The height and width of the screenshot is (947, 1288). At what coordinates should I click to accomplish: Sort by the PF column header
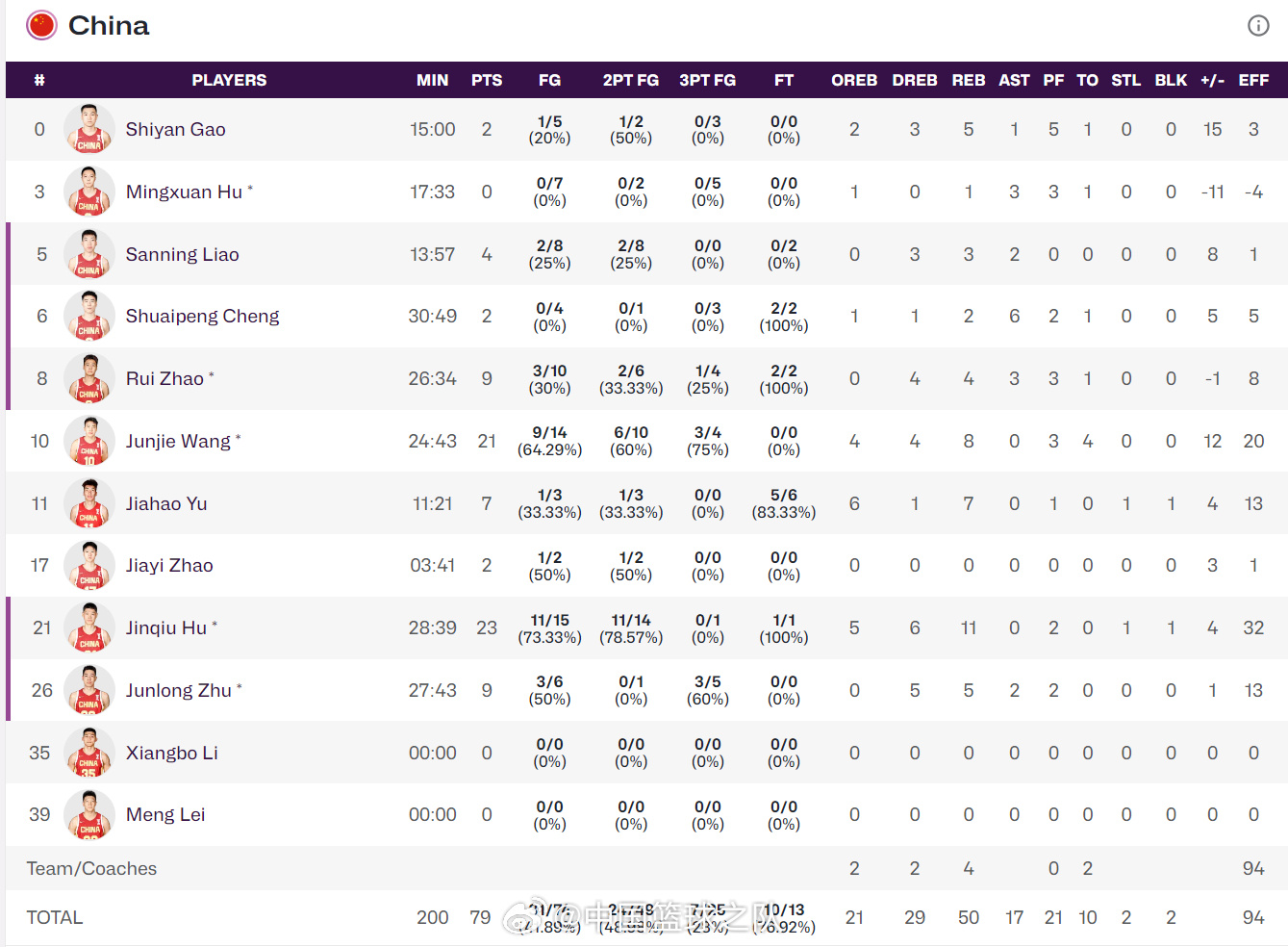(1054, 80)
